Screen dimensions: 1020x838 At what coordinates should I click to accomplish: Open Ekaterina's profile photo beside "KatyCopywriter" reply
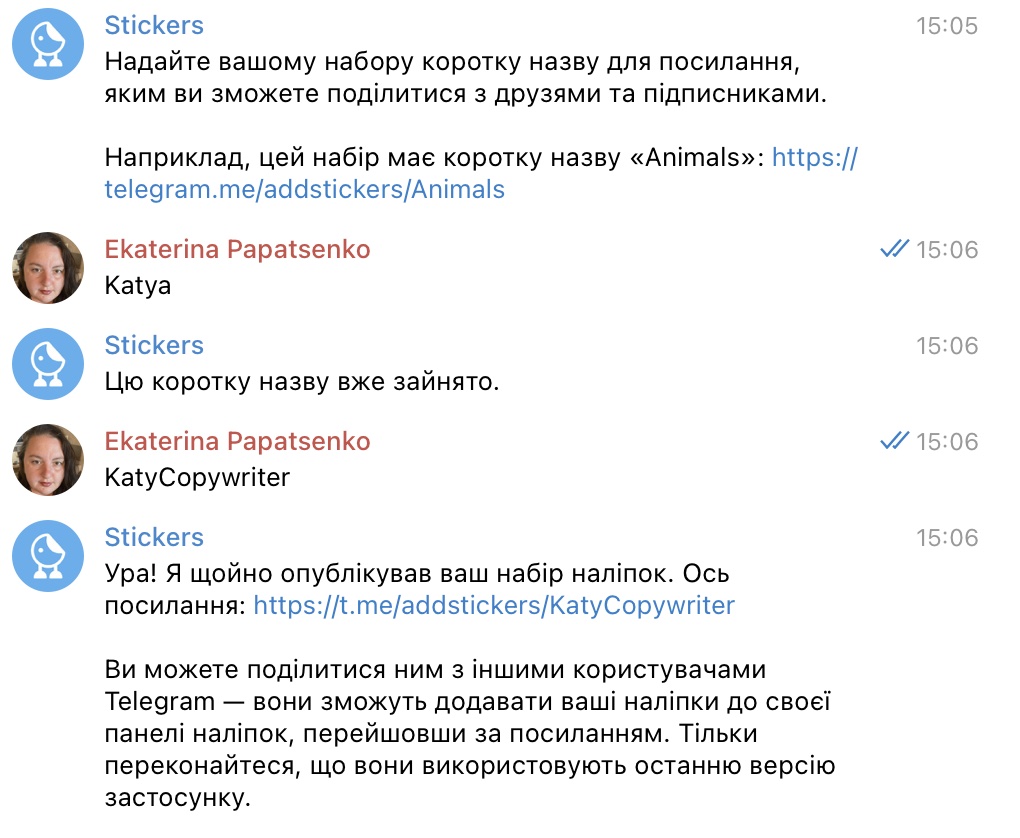pyautogui.click(x=48, y=460)
